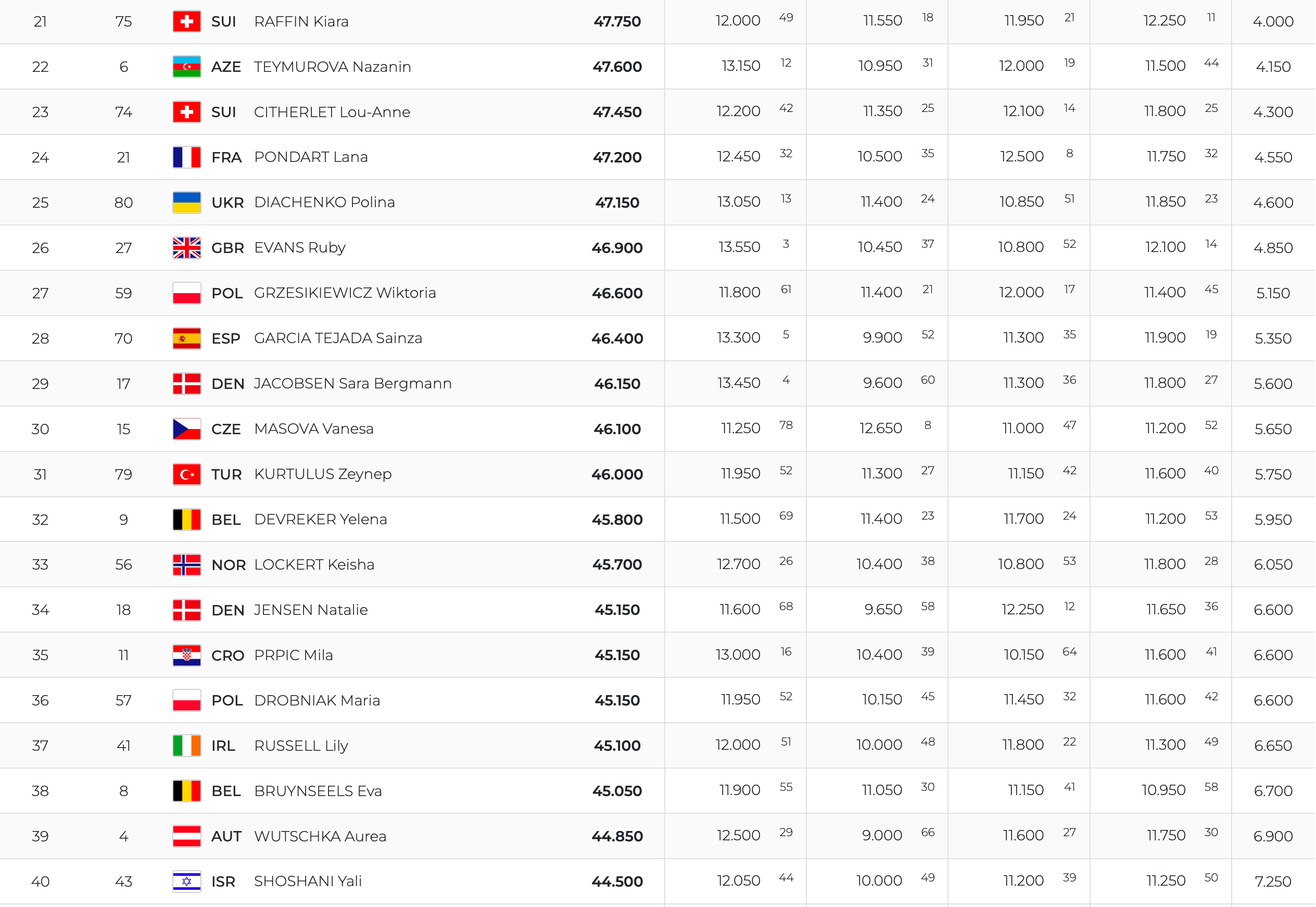Click the British flag beside EVANS Ruby
The width and height of the screenshot is (1316, 907).
186,248
